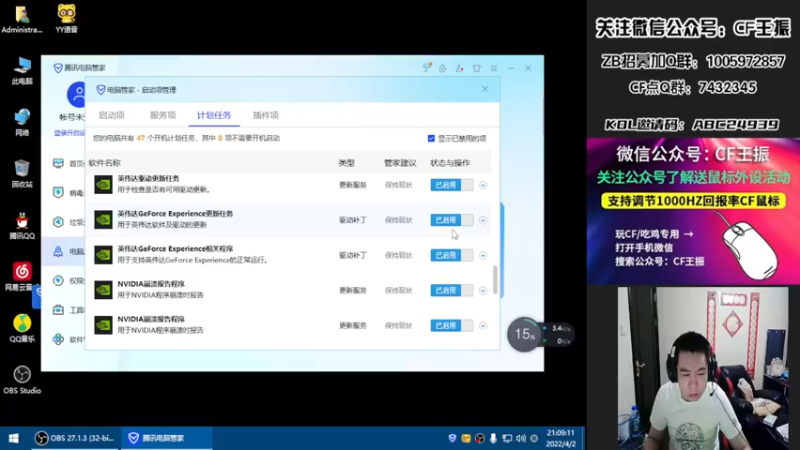Screen dimensions: 800x450
Task: Open the 垃圾清理 icon in the sidebar
Action: tap(58, 222)
